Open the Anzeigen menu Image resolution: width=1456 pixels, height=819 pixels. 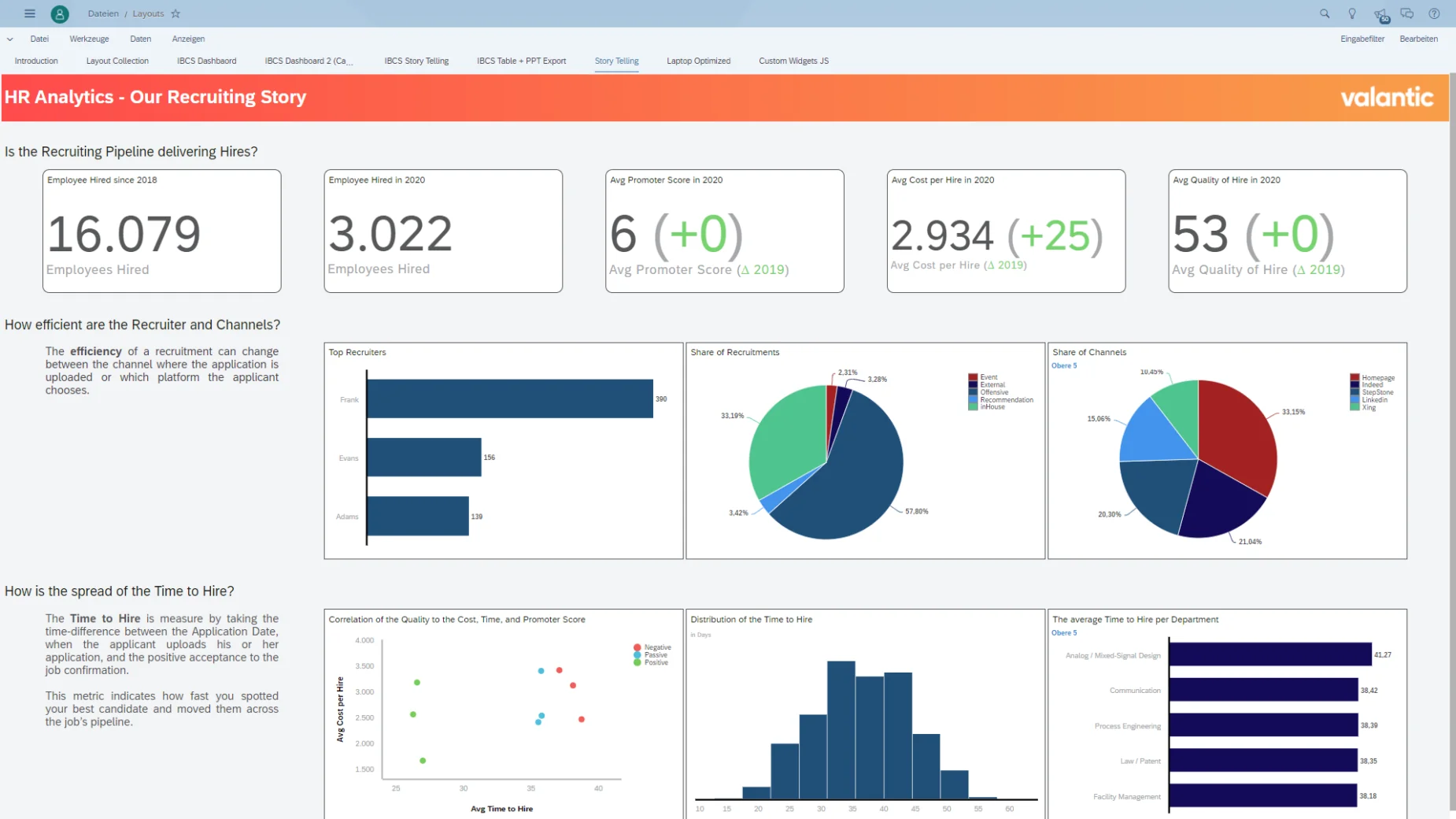tap(188, 39)
